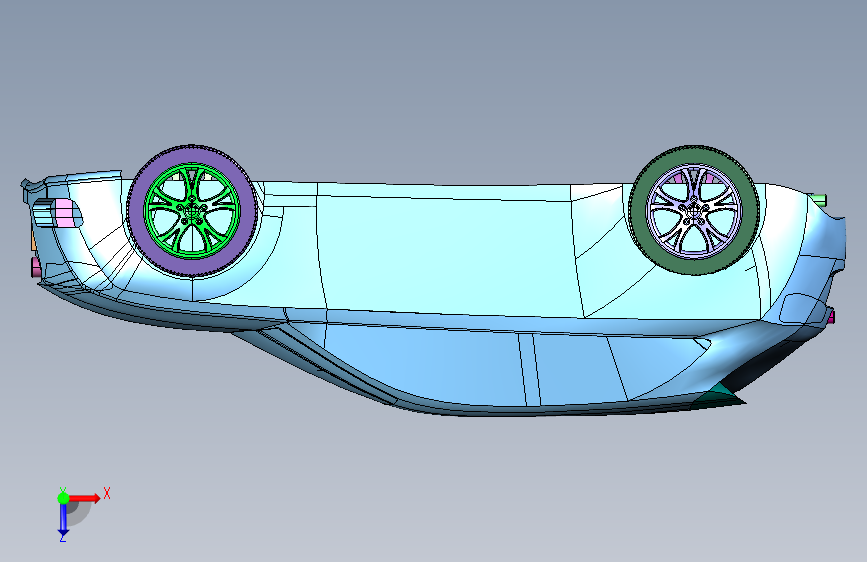Click the center hub of the green rim
The height and width of the screenshot is (562, 867).
click(192, 211)
